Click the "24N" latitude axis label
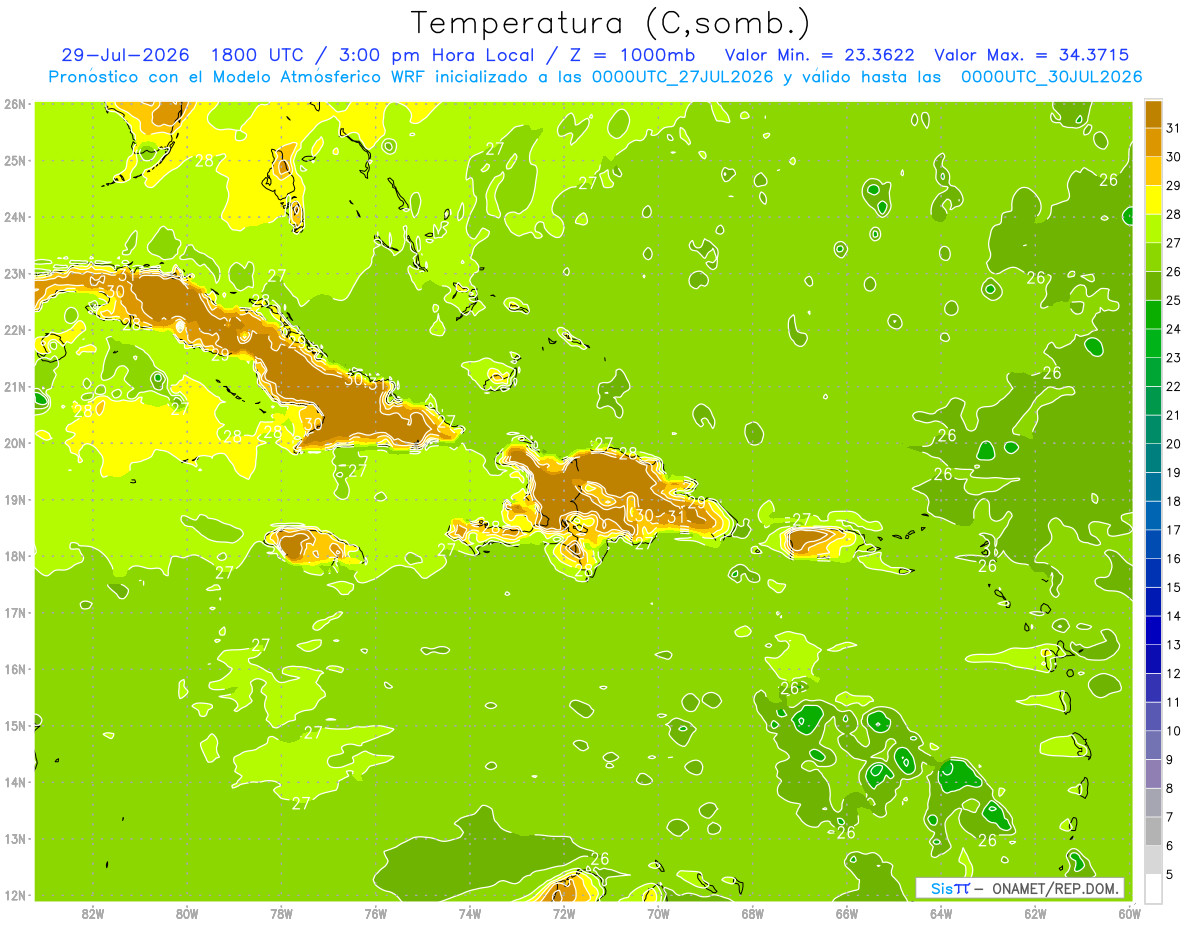The height and width of the screenshot is (927, 1200). pyautogui.click(x=14, y=216)
